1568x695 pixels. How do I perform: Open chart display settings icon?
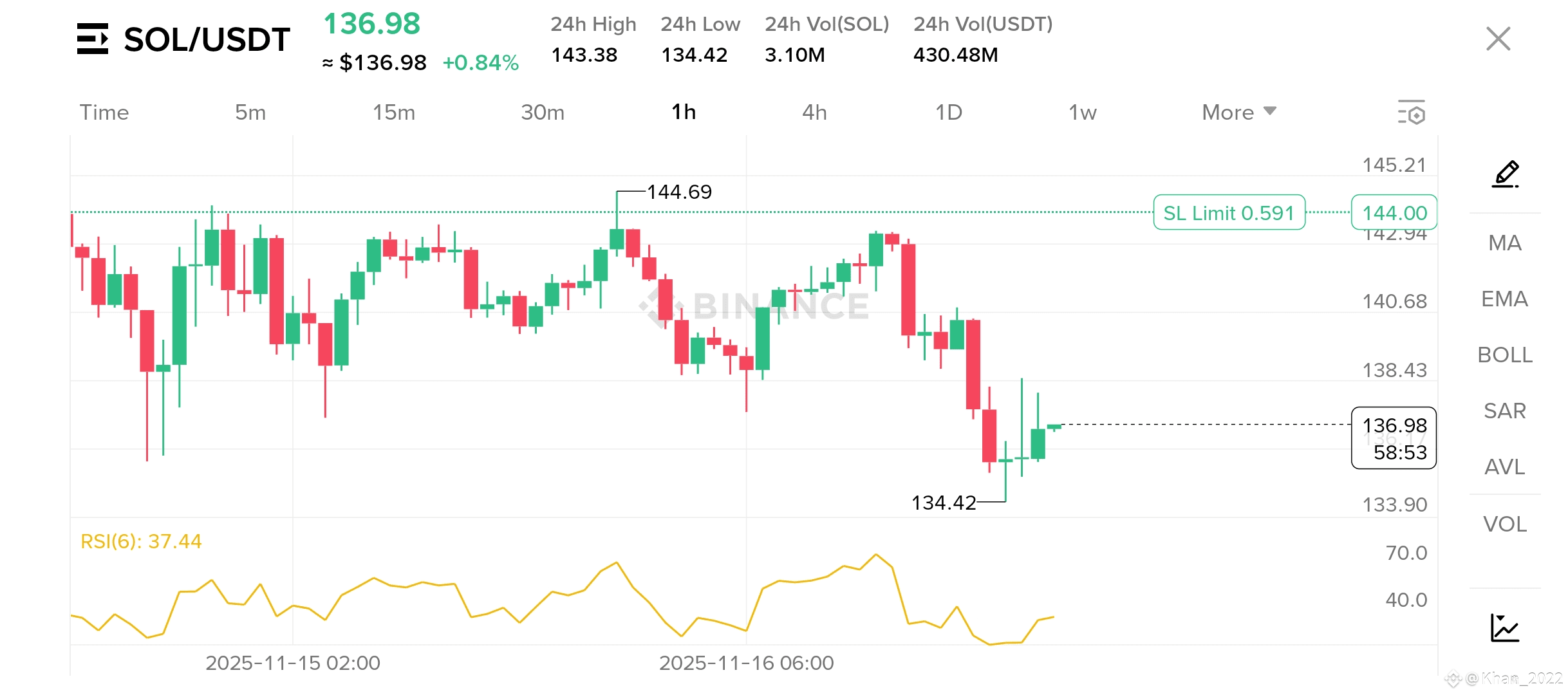click(1411, 113)
